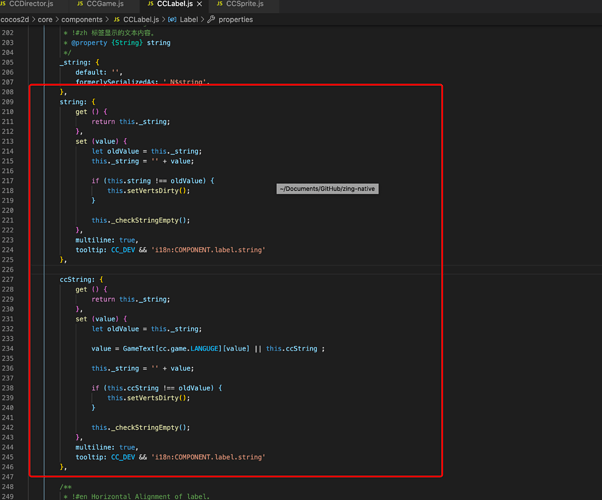Click the GameText[cc.game.LANGUGE] expression
The image size is (602, 500).
coord(172,349)
